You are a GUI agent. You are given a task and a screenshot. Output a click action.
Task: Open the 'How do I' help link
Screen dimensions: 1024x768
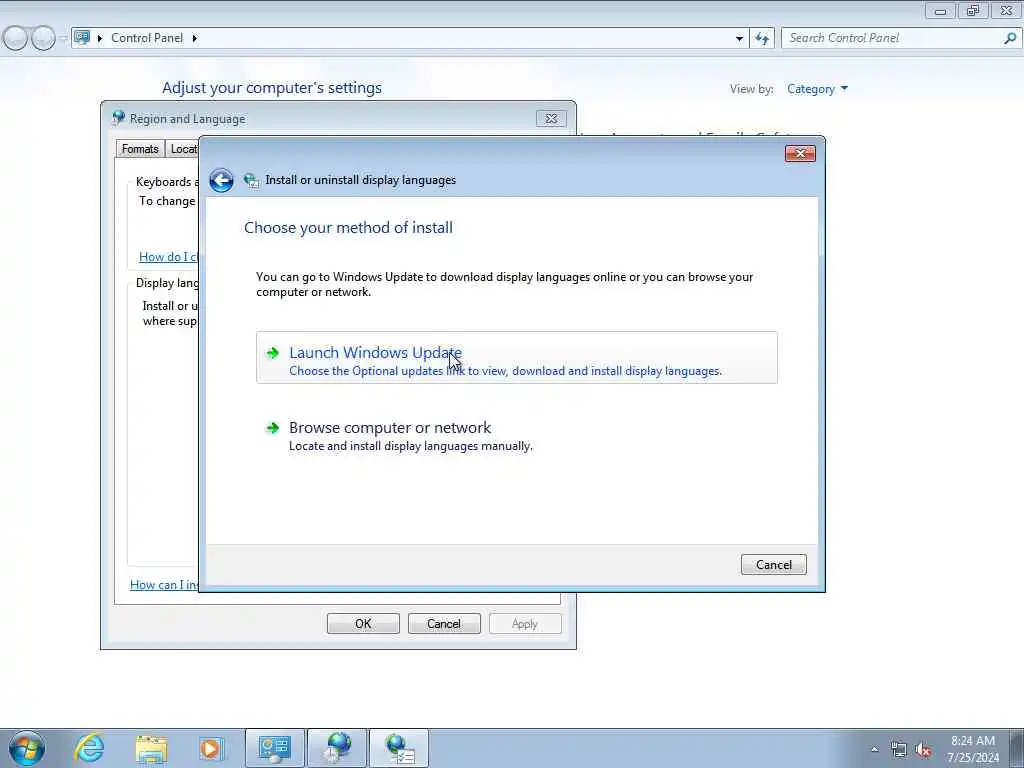(x=168, y=257)
